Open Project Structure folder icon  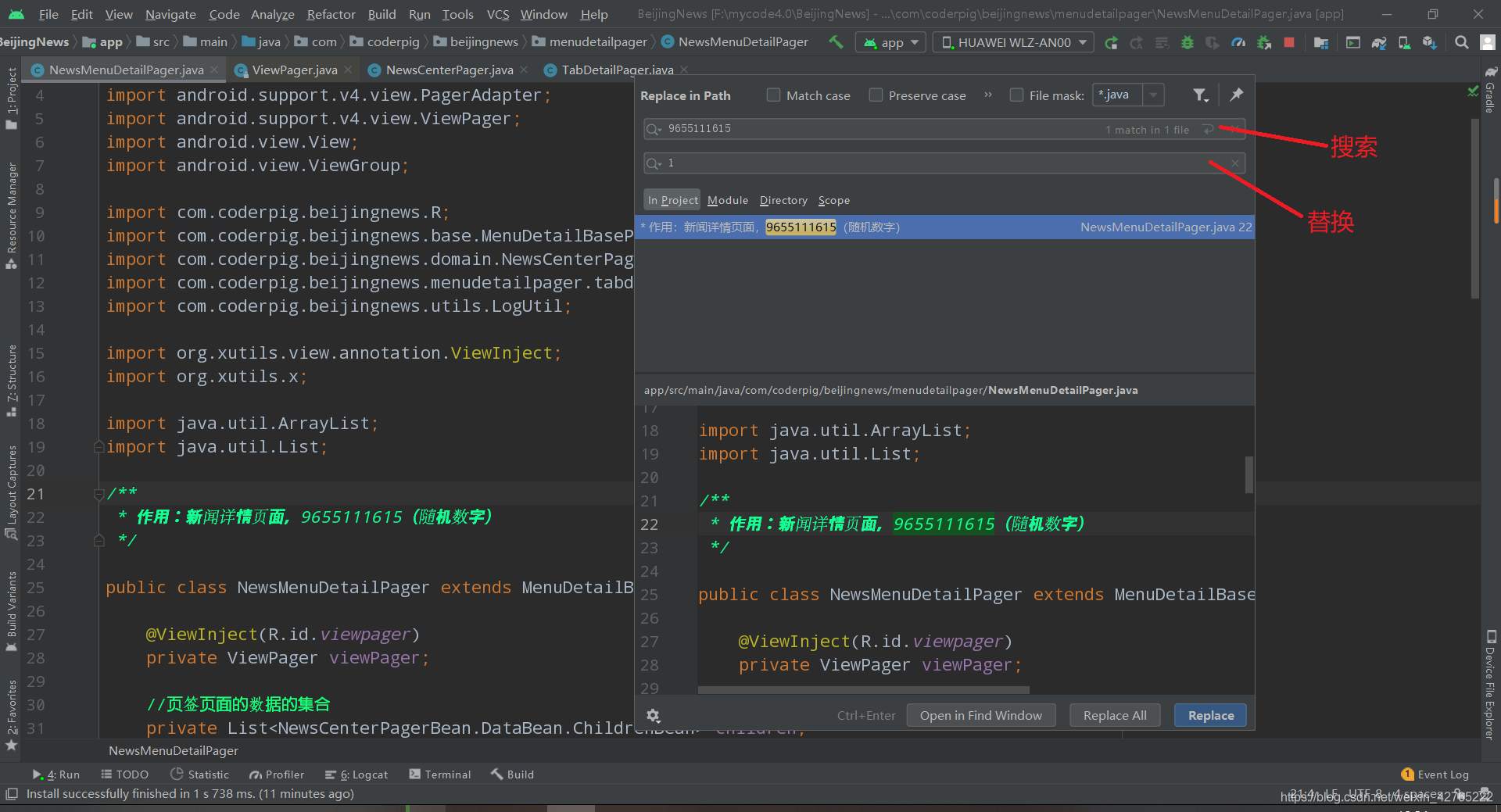tap(1321, 42)
